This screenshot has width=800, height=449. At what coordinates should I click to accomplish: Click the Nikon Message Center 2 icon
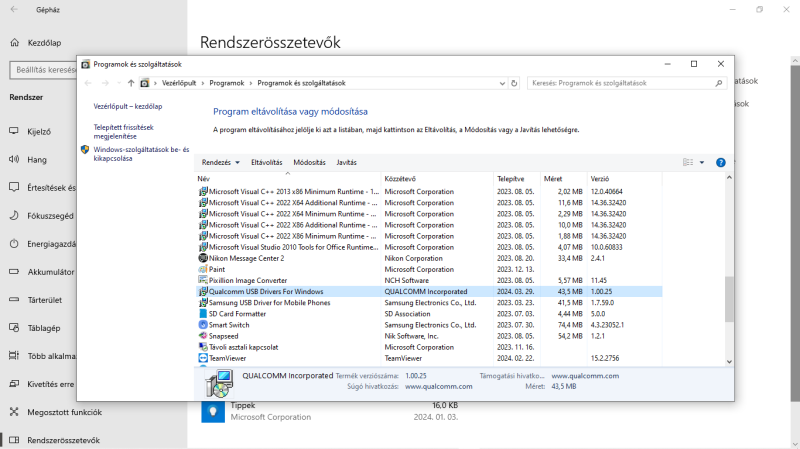[x=203, y=258]
